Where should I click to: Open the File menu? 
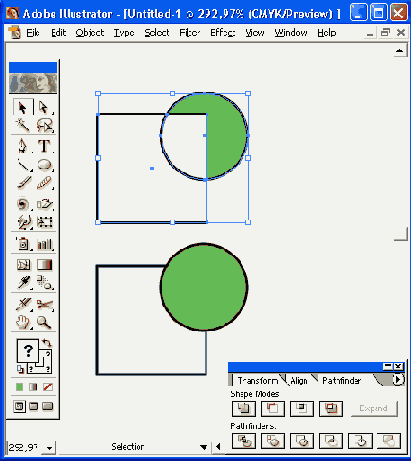click(x=33, y=33)
